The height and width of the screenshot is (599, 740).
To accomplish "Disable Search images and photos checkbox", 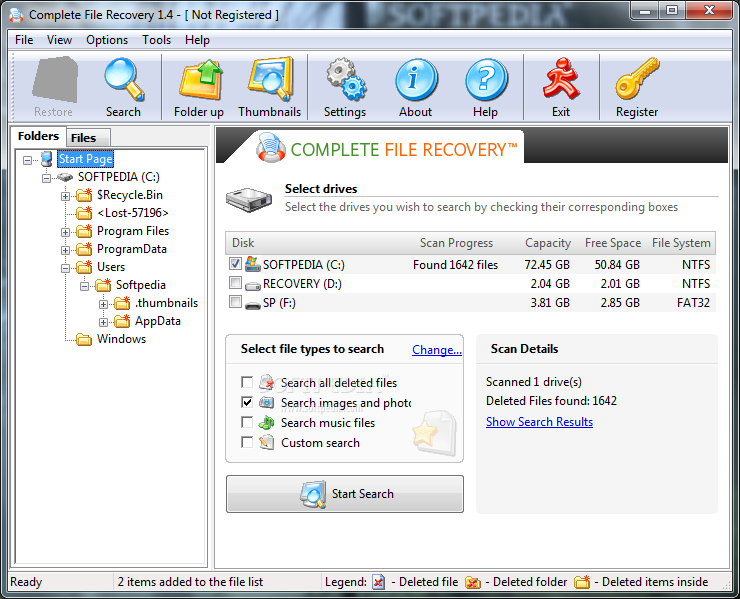I will tap(247, 402).
